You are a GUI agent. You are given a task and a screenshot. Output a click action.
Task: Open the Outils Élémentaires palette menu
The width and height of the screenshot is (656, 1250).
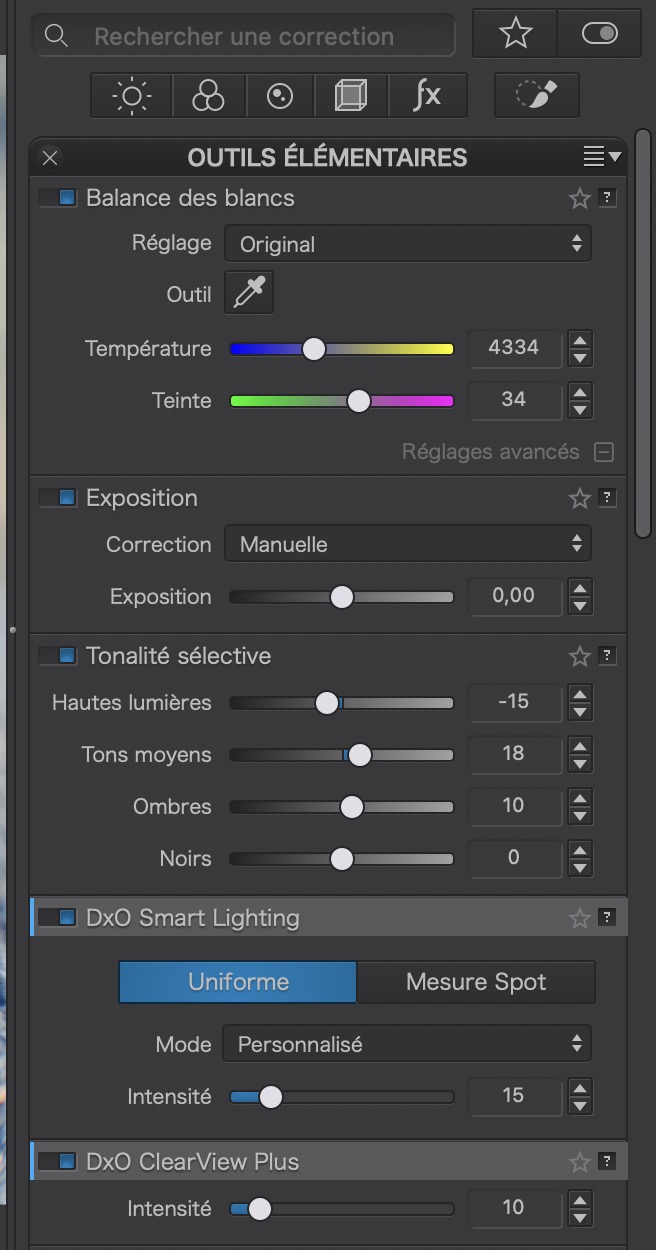coord(602,157)
